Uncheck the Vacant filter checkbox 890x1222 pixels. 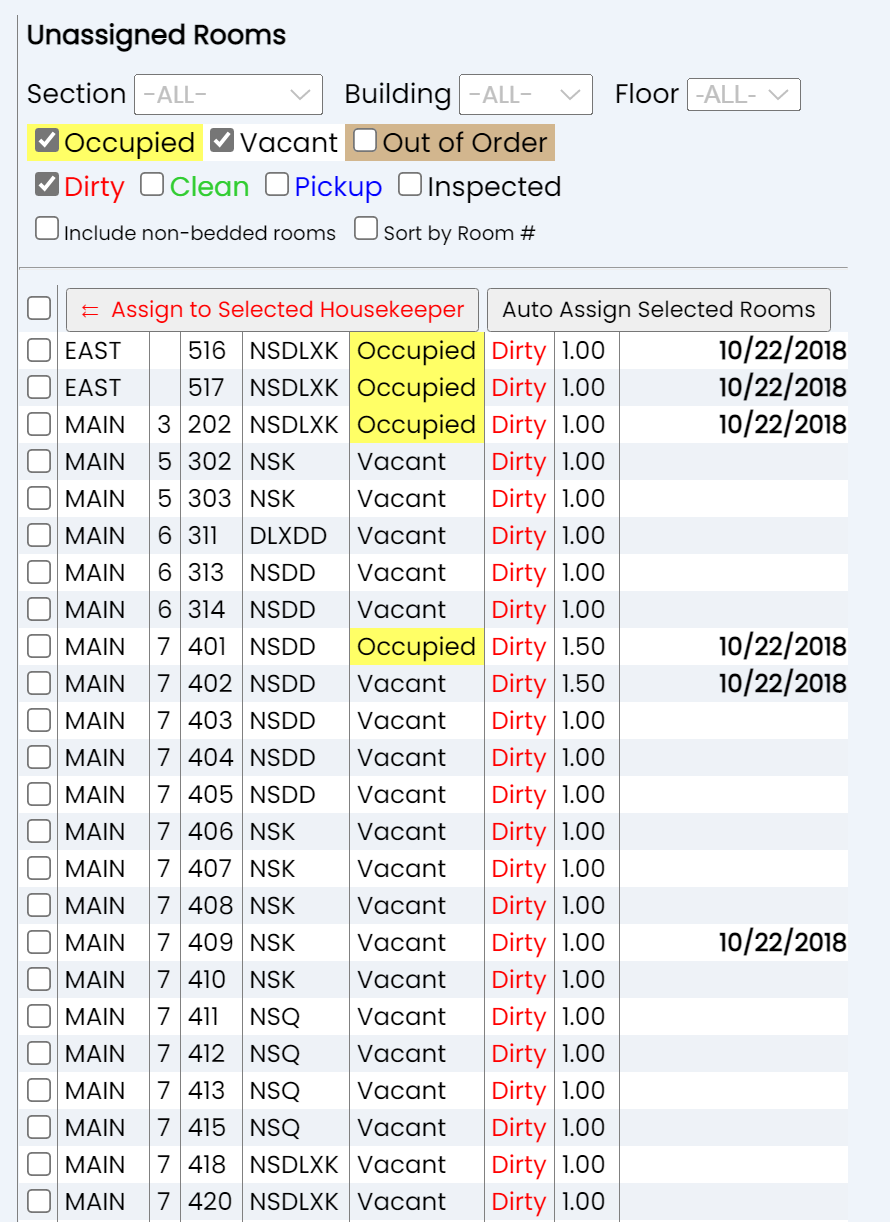click(x=223, y=141)
